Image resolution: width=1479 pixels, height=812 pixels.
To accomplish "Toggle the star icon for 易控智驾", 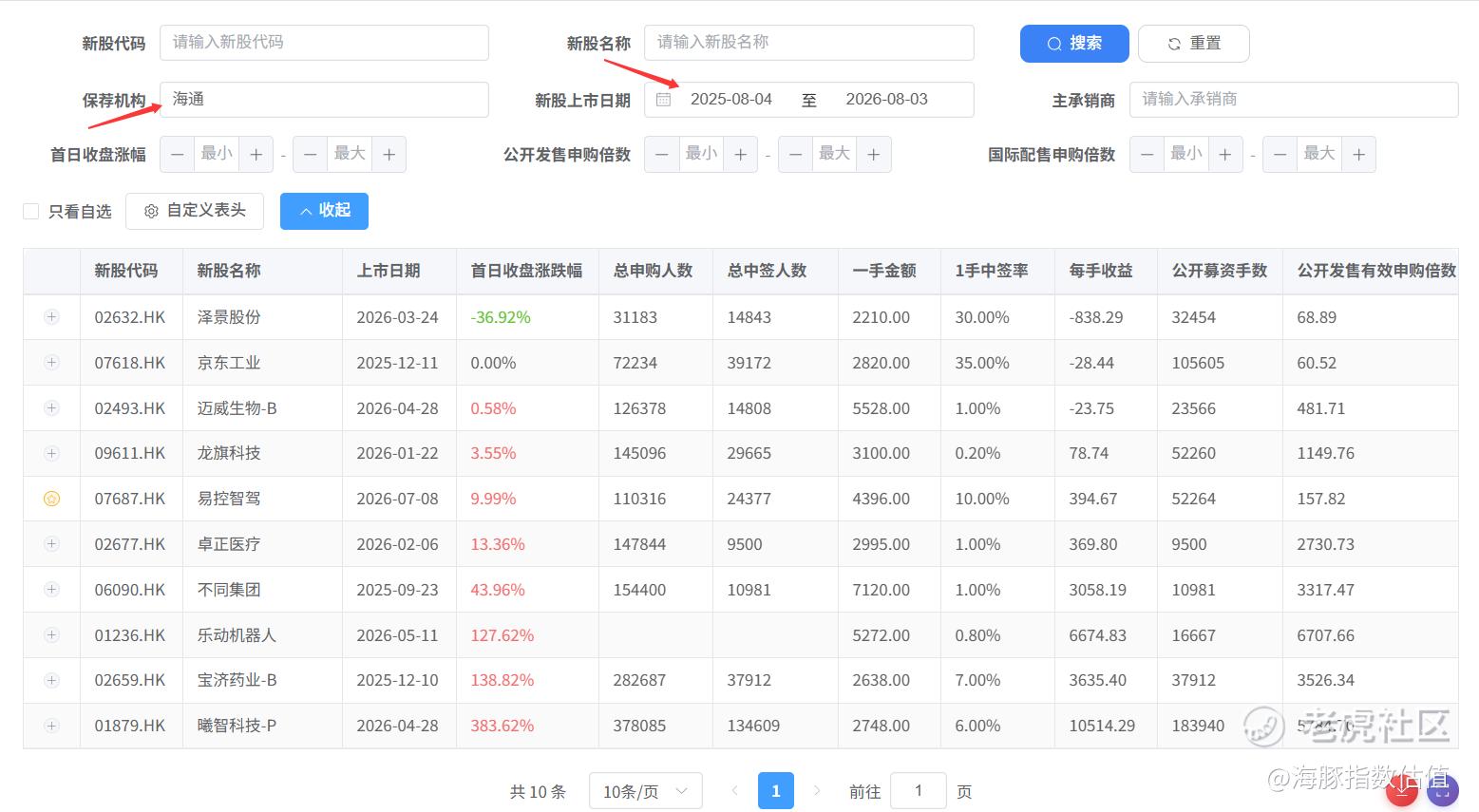I will (51, 499).
